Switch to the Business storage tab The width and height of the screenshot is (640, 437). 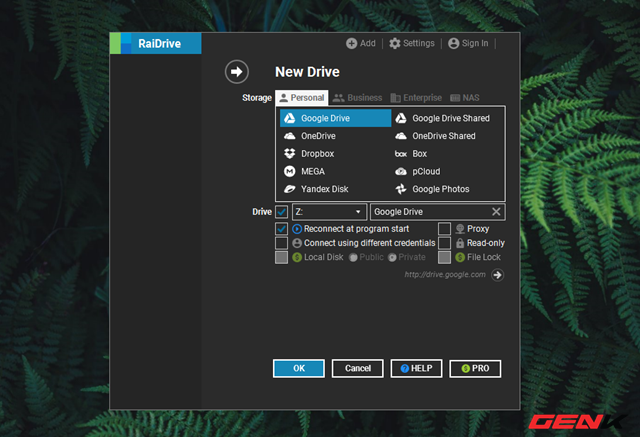tap(358, 98)
